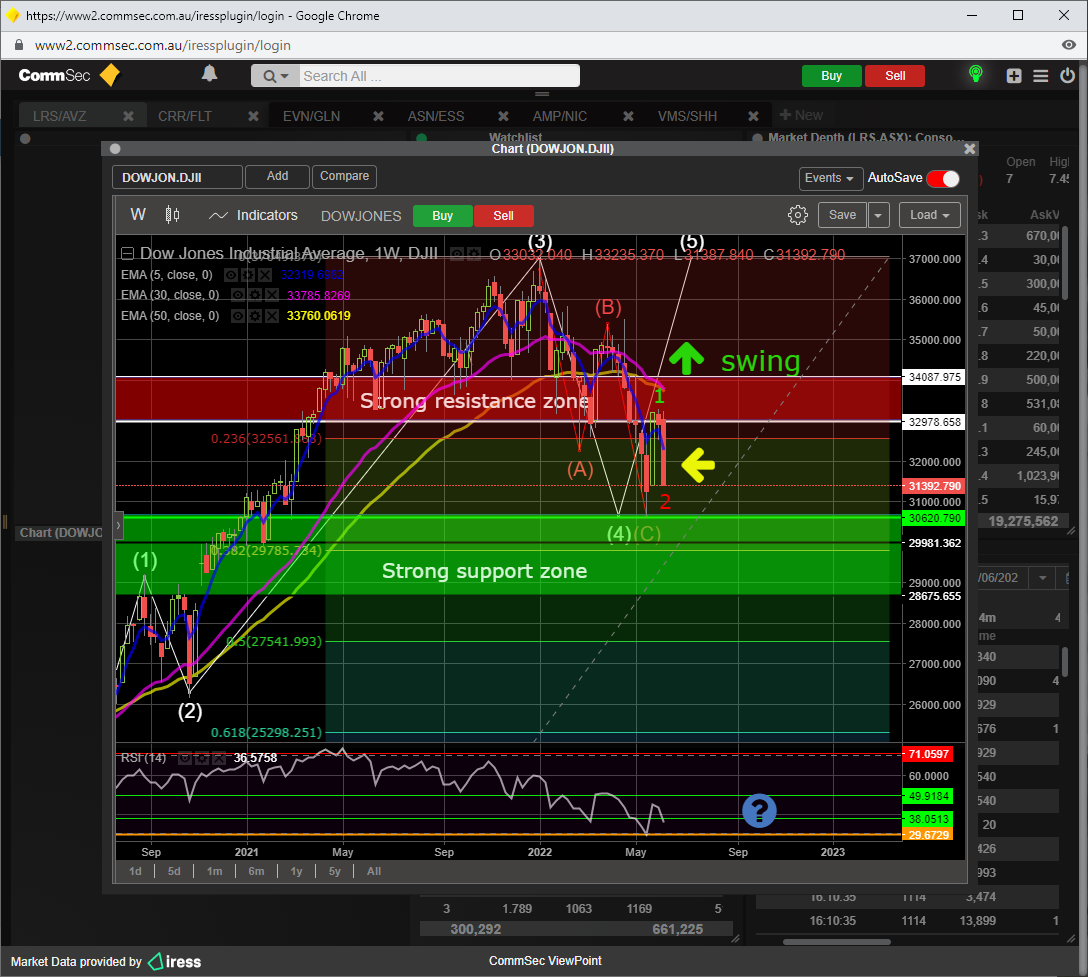Click the notifications bell icon

click(x=209, y=74)
